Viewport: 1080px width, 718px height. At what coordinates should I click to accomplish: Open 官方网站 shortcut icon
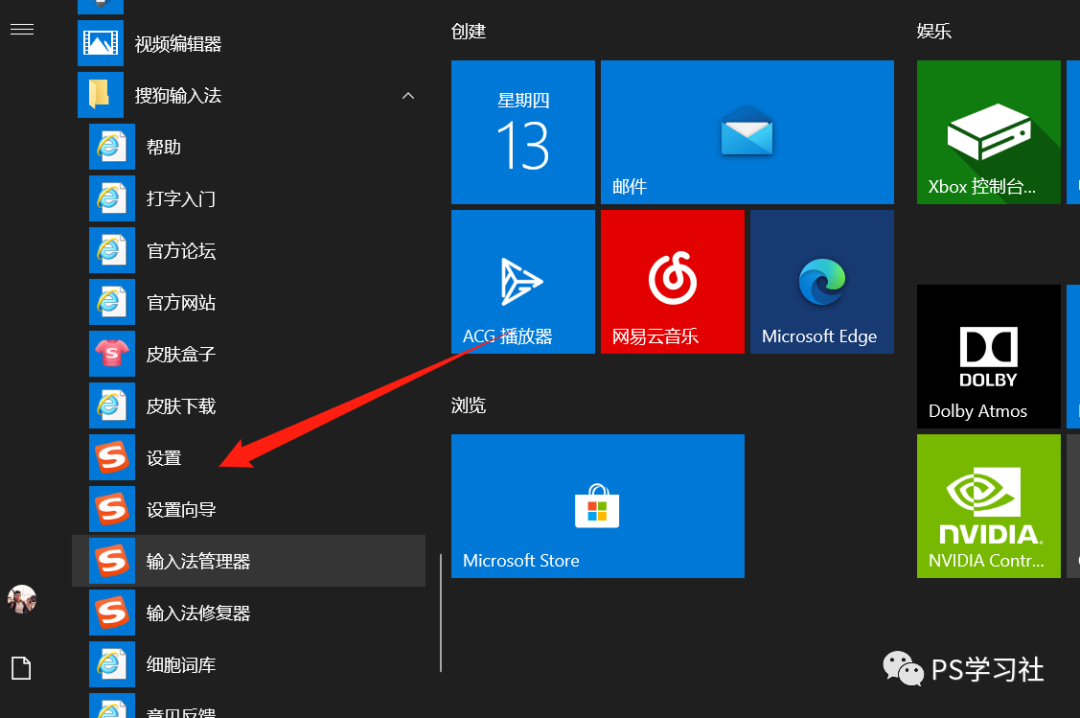(x=112, y=302)
